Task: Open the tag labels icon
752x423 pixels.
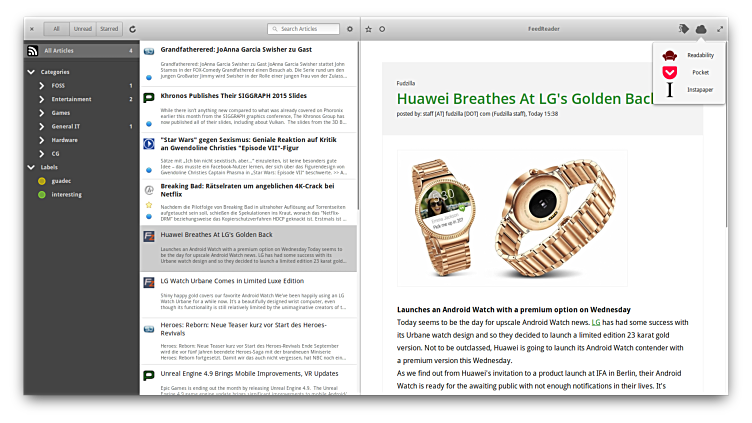Action: (684, 29)
